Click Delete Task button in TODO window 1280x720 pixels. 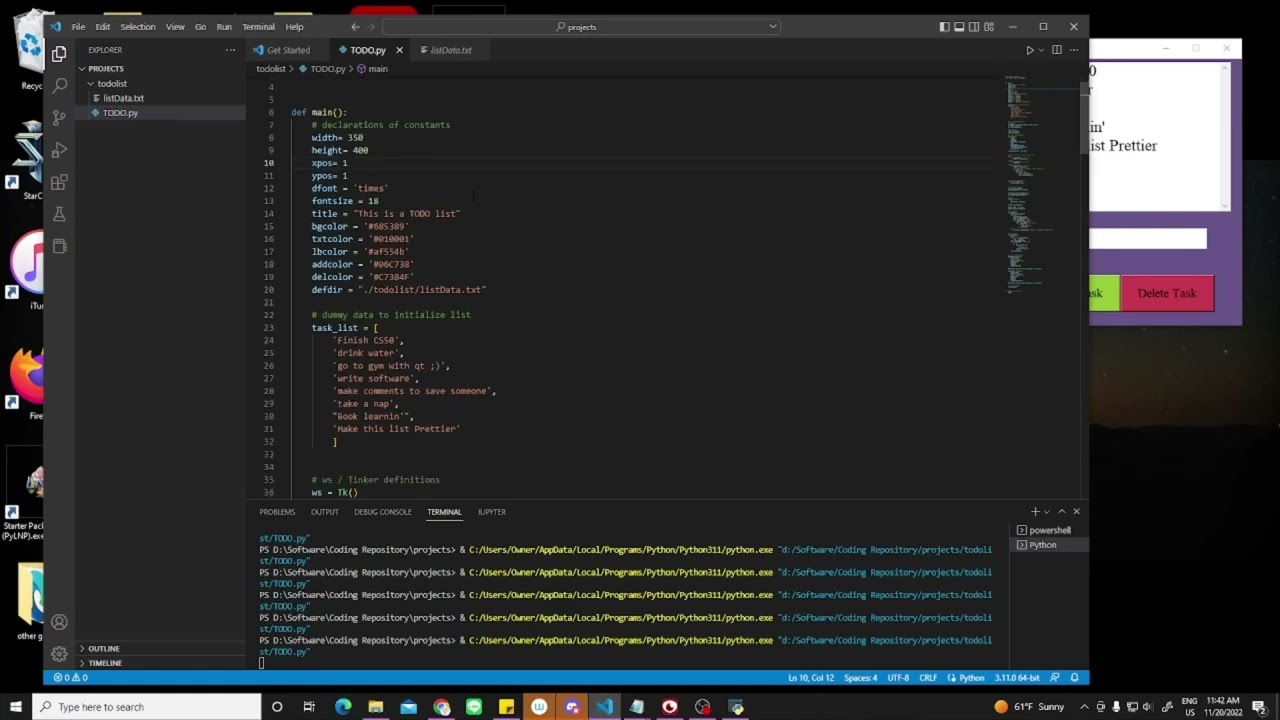click(x=1166, y=294)
